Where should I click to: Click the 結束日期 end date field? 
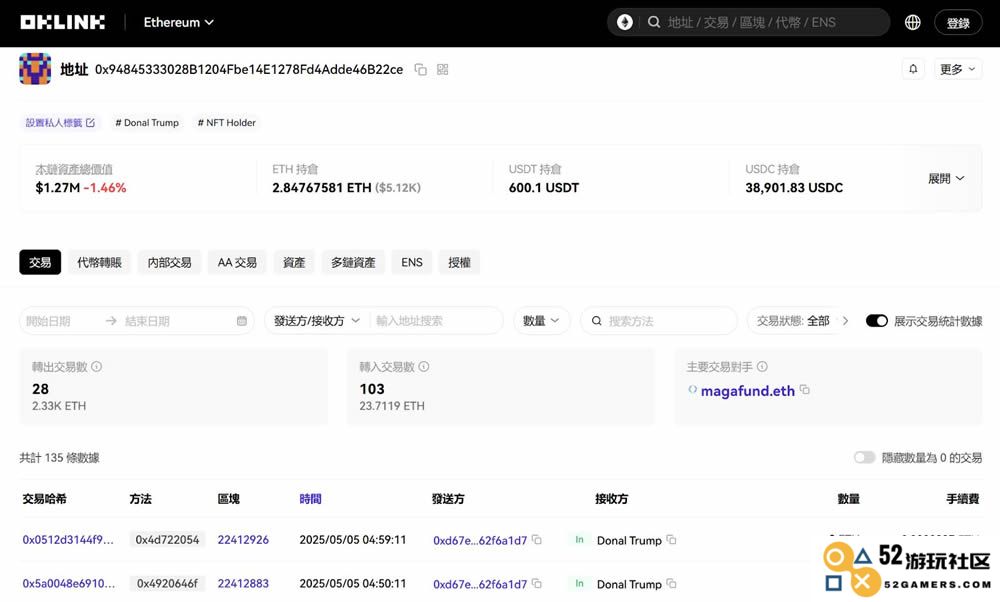point(147,321)
